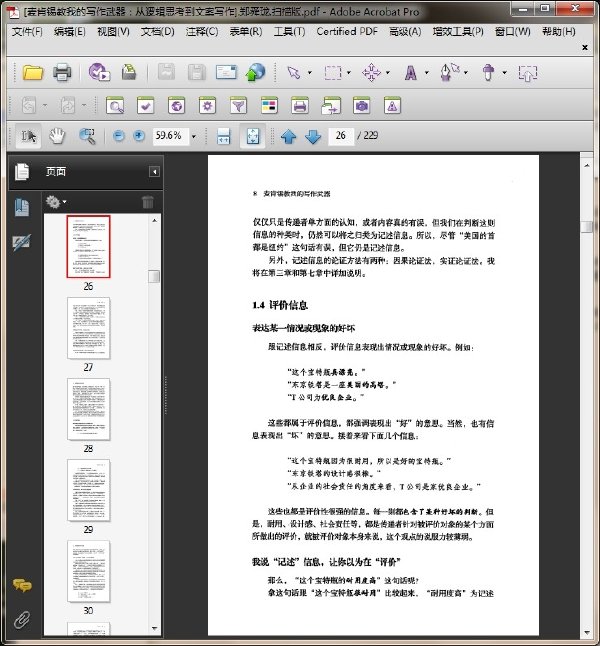Image resolution: width=600 pixels, height=646 pixels.
Task: Click the dashed box upload arrow icon
Action: click(x=527, y=73)
